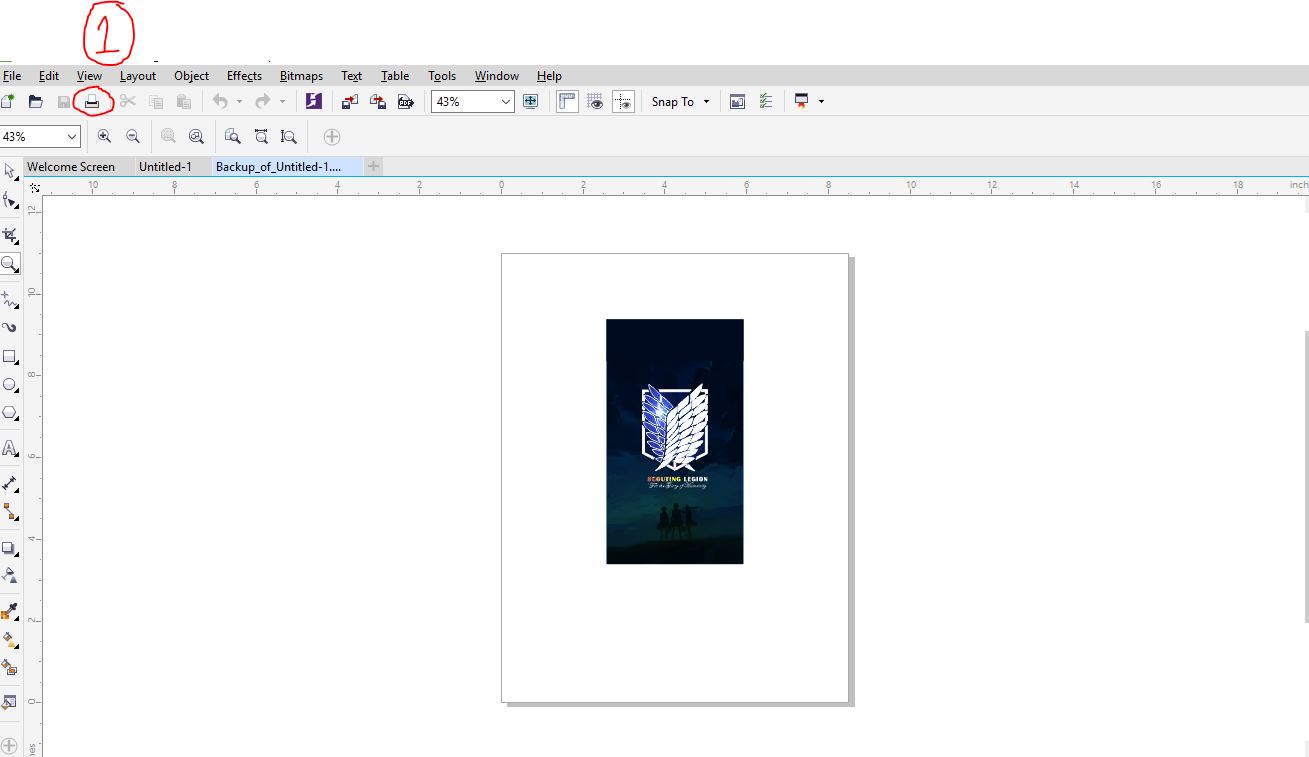Toggle the rulers visibility
Image resolution: width=1309 pixels, height=757 pixels.
[x=567, y=101]
